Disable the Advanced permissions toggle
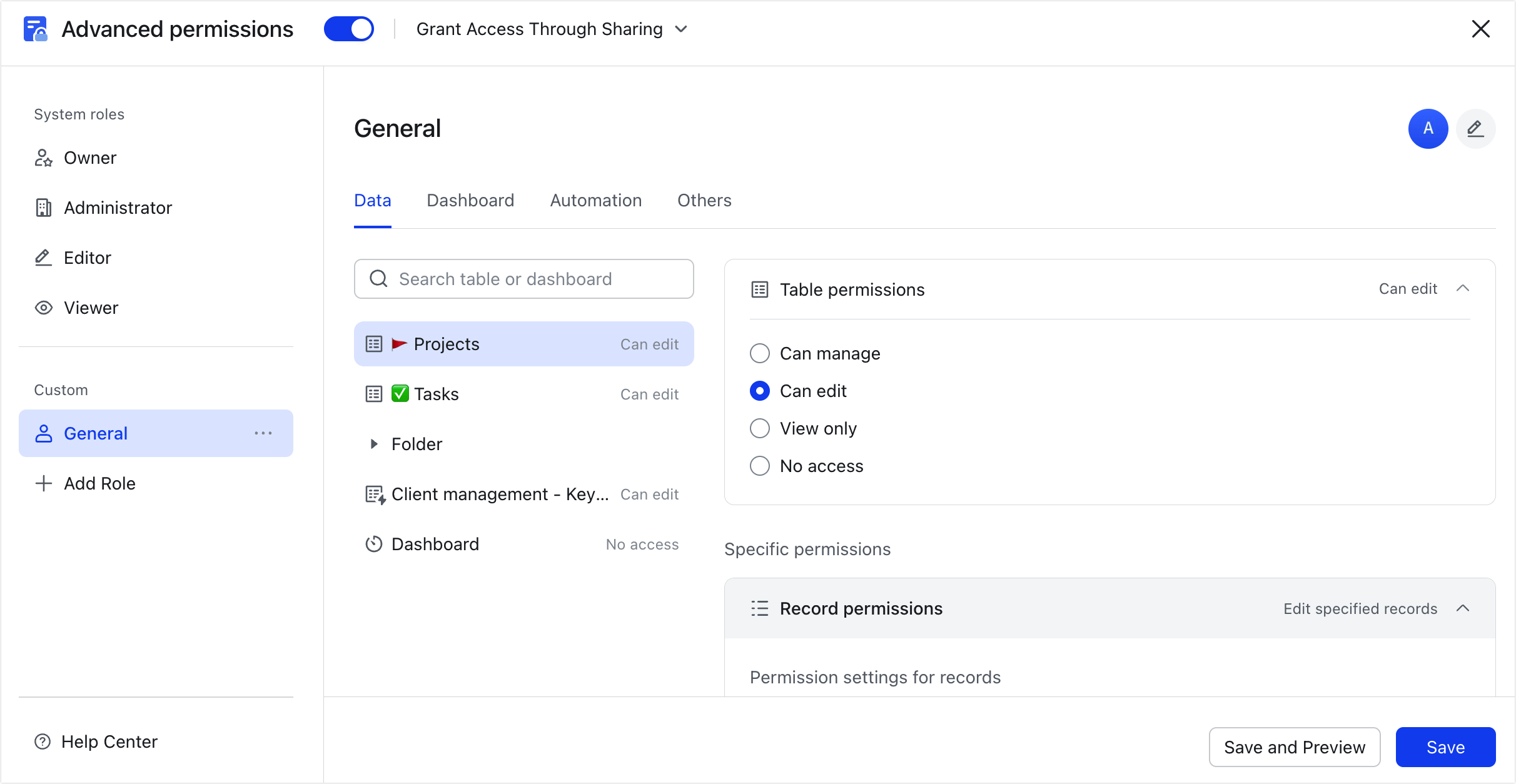 point(348,29)
